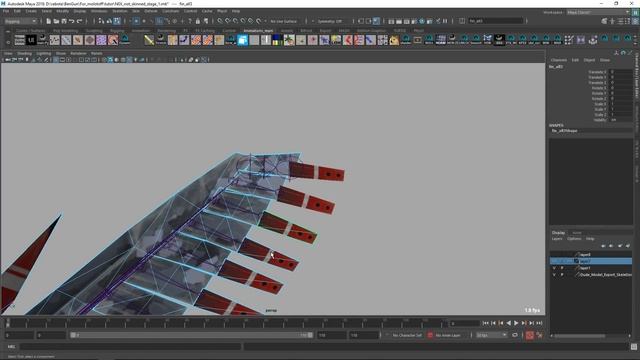Click the bright blue window shelf icon
The image size is (640, 360).
pyautogui.click(x=242, y=40)
